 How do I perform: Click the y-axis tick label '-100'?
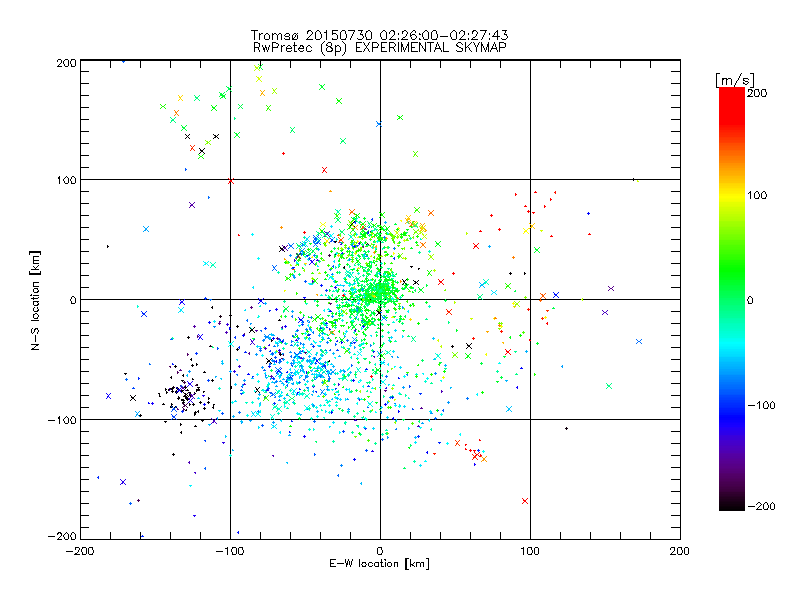(x=62, y=420)
